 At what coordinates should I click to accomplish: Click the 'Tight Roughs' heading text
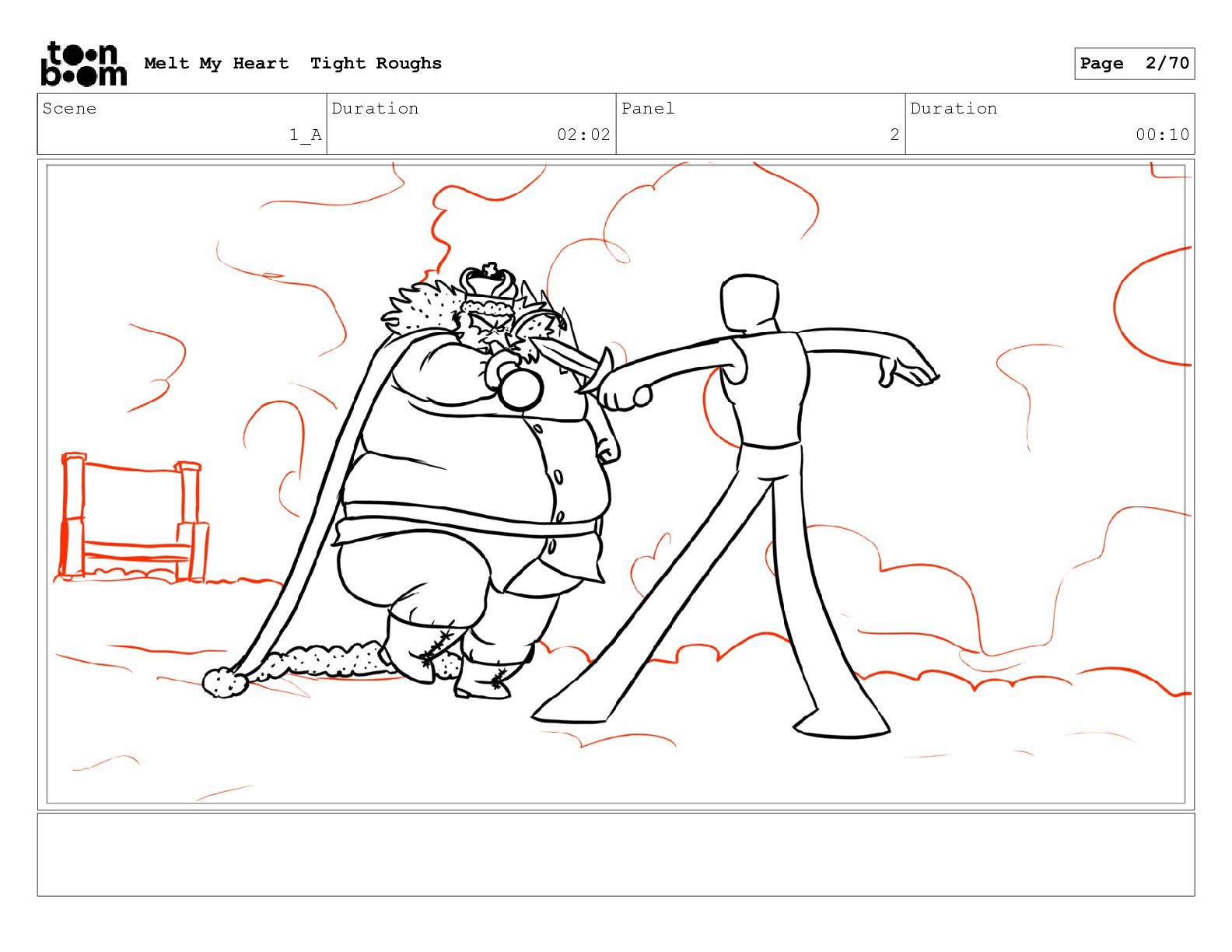point(376,64)
